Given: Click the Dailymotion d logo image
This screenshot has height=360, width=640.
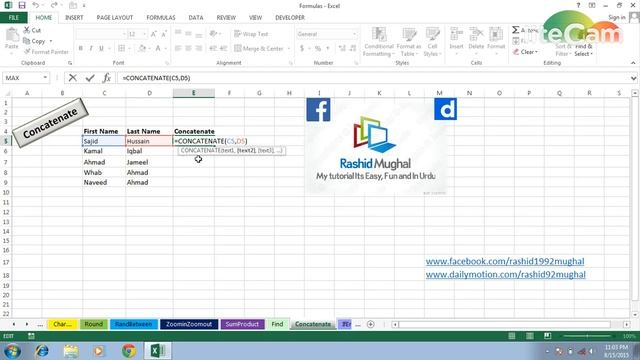Looking at the screenshot, I should pyautogui.click(x=445, y=109).
